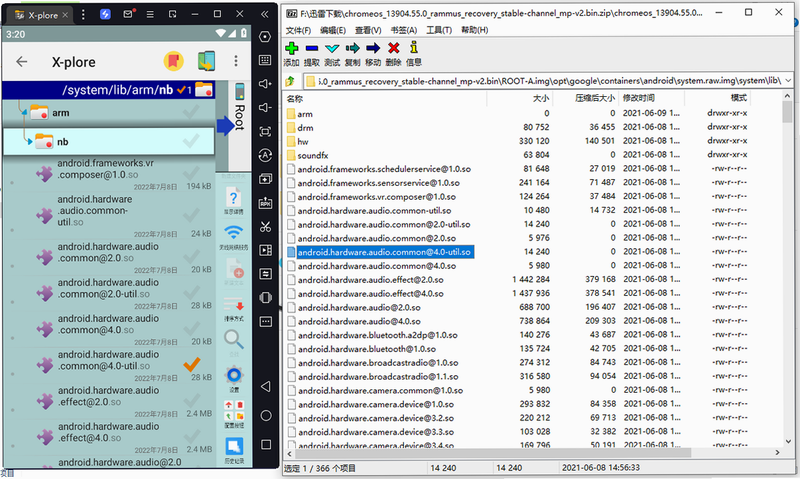Viewport: 800px width, 479px height.
Task: Click the Wi-Fi file sharing icon in X-plore
Action: pyautogui.click(x=234, y=233)
